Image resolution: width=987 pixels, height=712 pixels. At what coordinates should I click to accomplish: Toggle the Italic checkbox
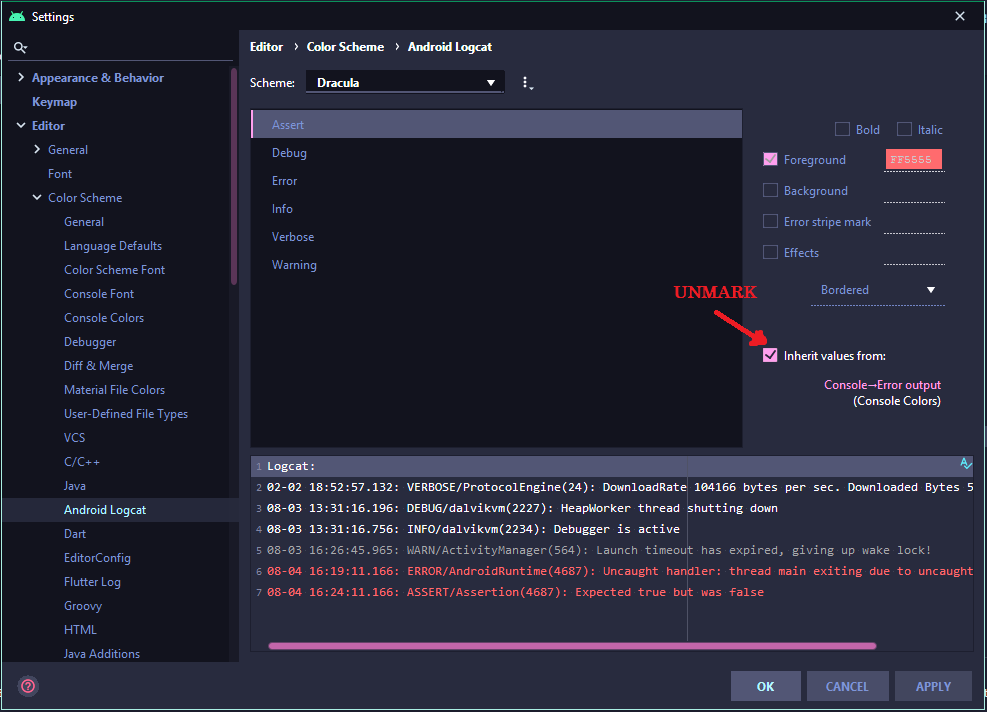(x=904, y=129)
